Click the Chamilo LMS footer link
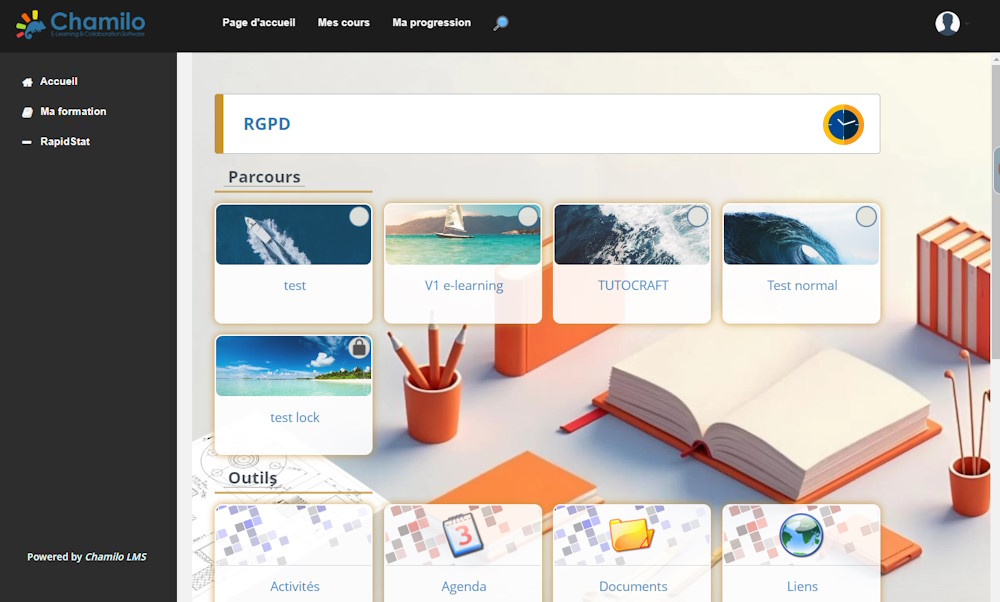 point(115,557)
